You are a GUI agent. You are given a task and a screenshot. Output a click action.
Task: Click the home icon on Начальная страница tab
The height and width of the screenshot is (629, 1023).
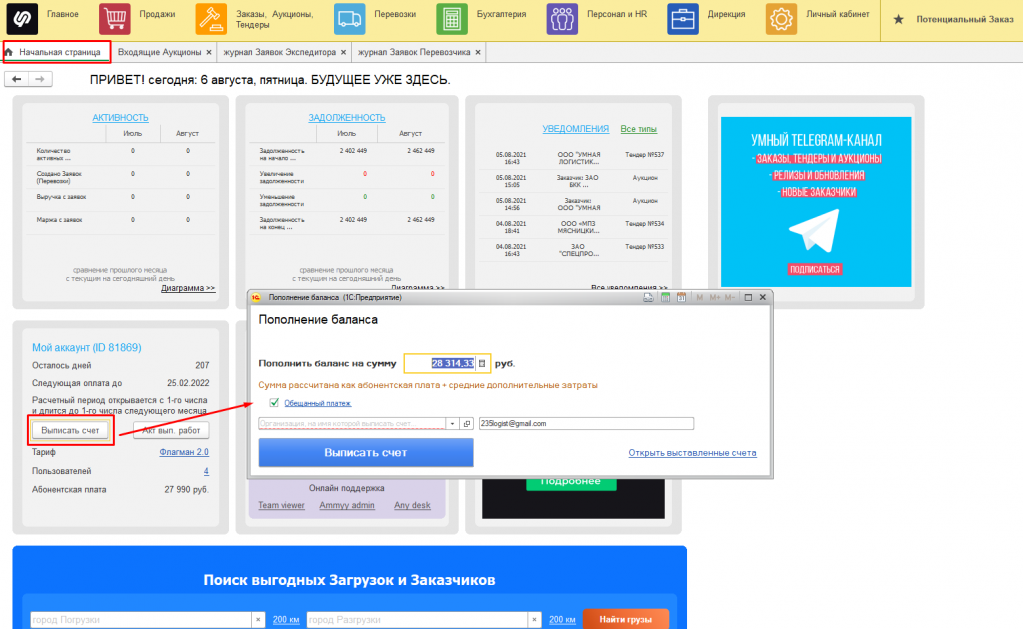click(x=9, y=52)
